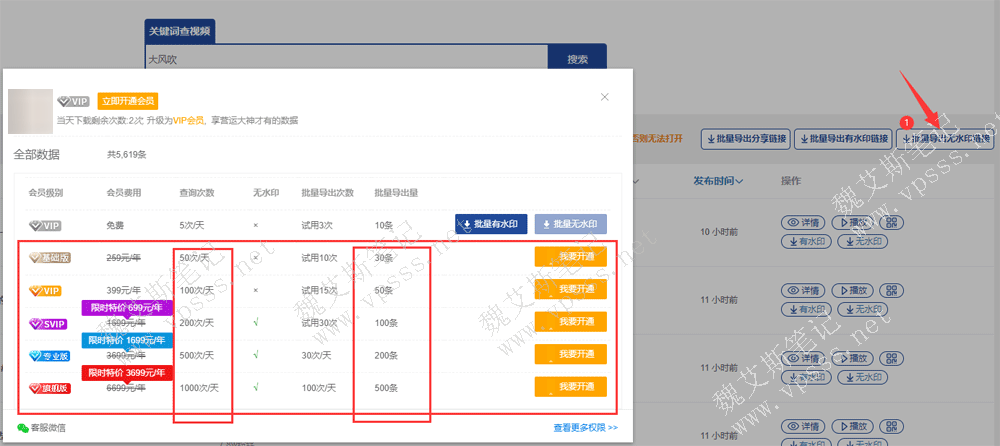Click the search field containing 大风吹
The image size is (1000, 446).
tap(346, 59)
